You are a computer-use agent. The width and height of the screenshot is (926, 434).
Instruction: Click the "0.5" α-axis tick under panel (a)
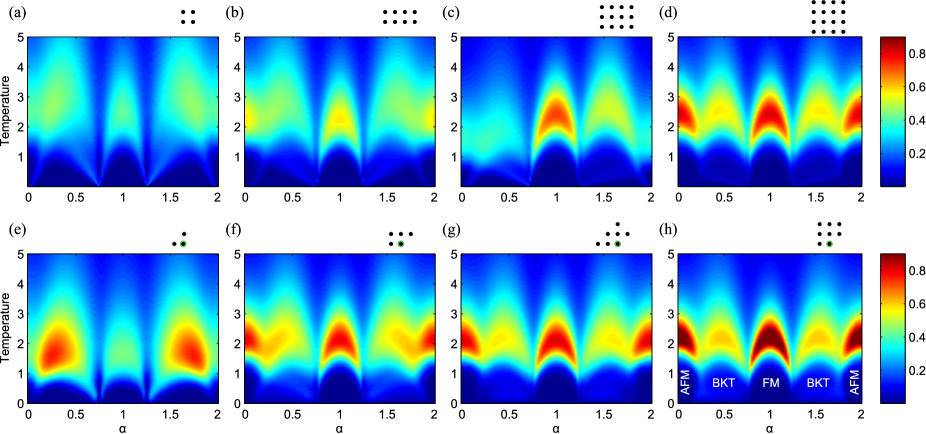click(x=76, y=195)
